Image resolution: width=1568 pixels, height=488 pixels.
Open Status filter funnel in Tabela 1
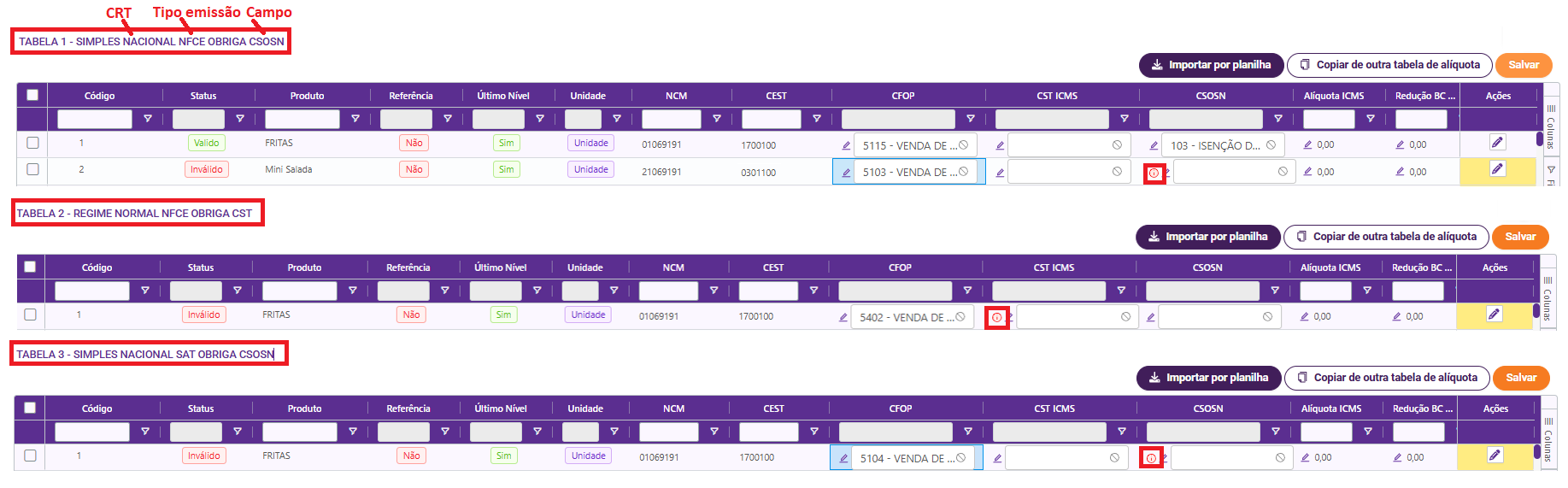pyautogui.click(x=240, y=119)
